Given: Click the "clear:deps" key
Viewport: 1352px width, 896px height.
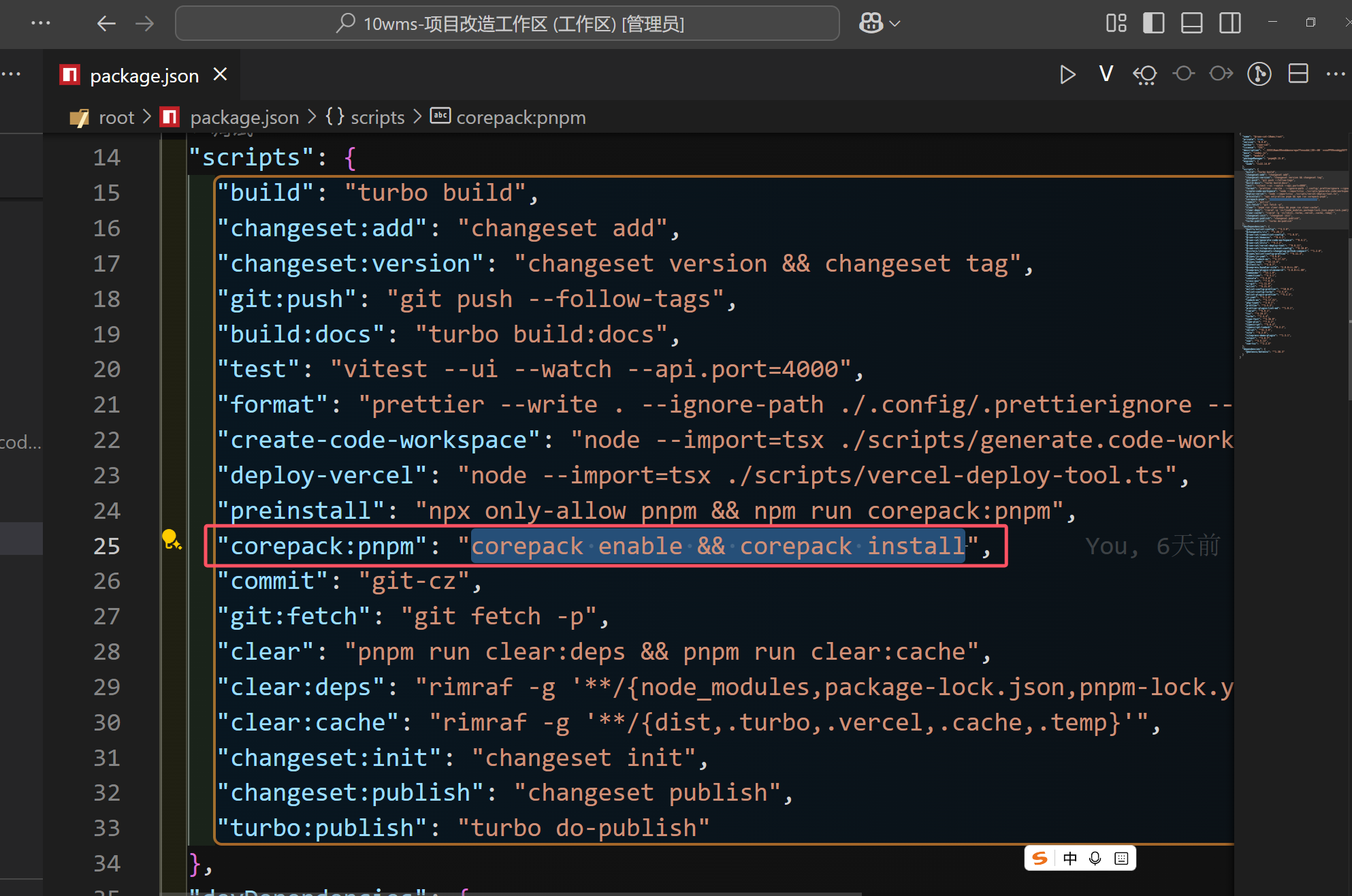Looking at the screenshot, I should coord(302,687).
